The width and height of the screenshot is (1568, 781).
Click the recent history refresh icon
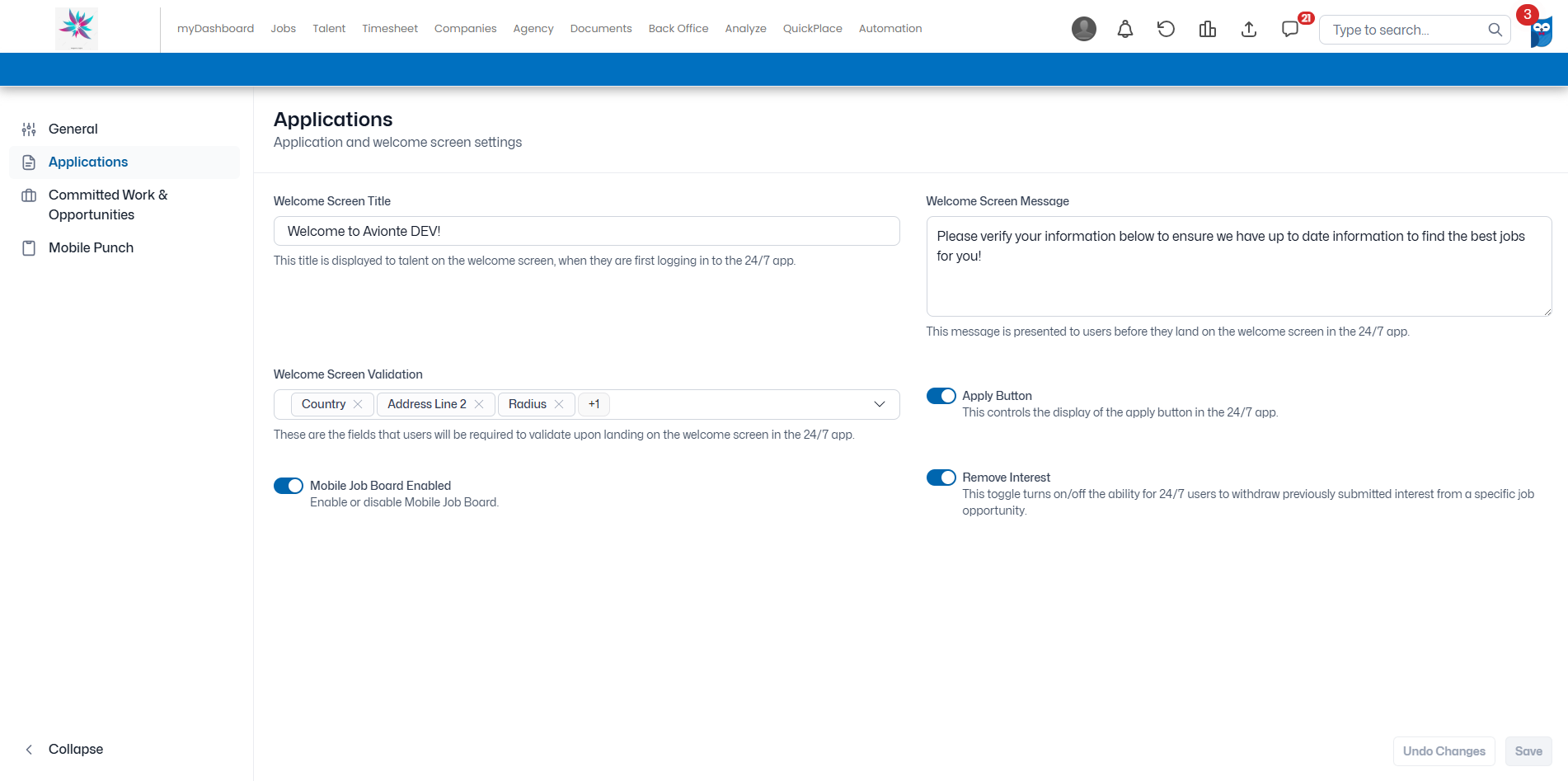pyautogui.click(x=1166, y=30)
